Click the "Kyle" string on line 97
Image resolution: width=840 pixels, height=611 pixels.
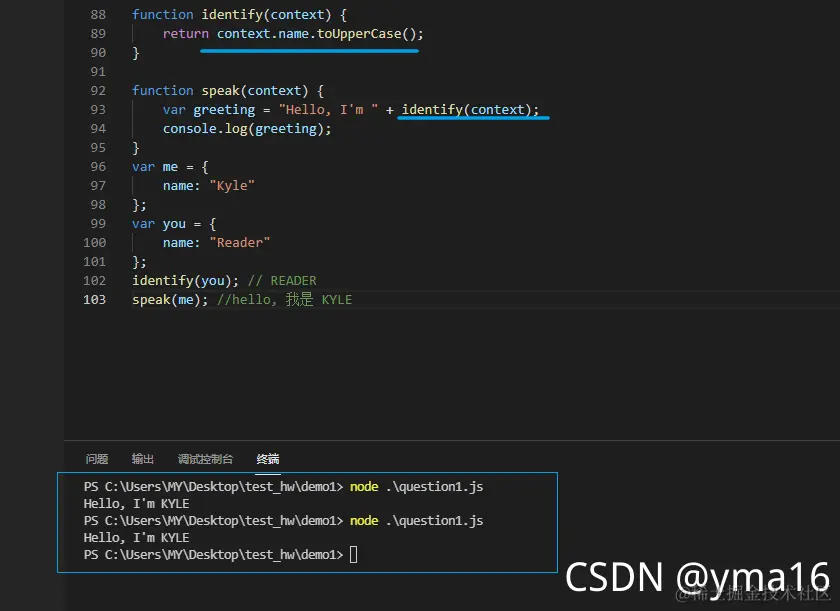pos(232,186)
